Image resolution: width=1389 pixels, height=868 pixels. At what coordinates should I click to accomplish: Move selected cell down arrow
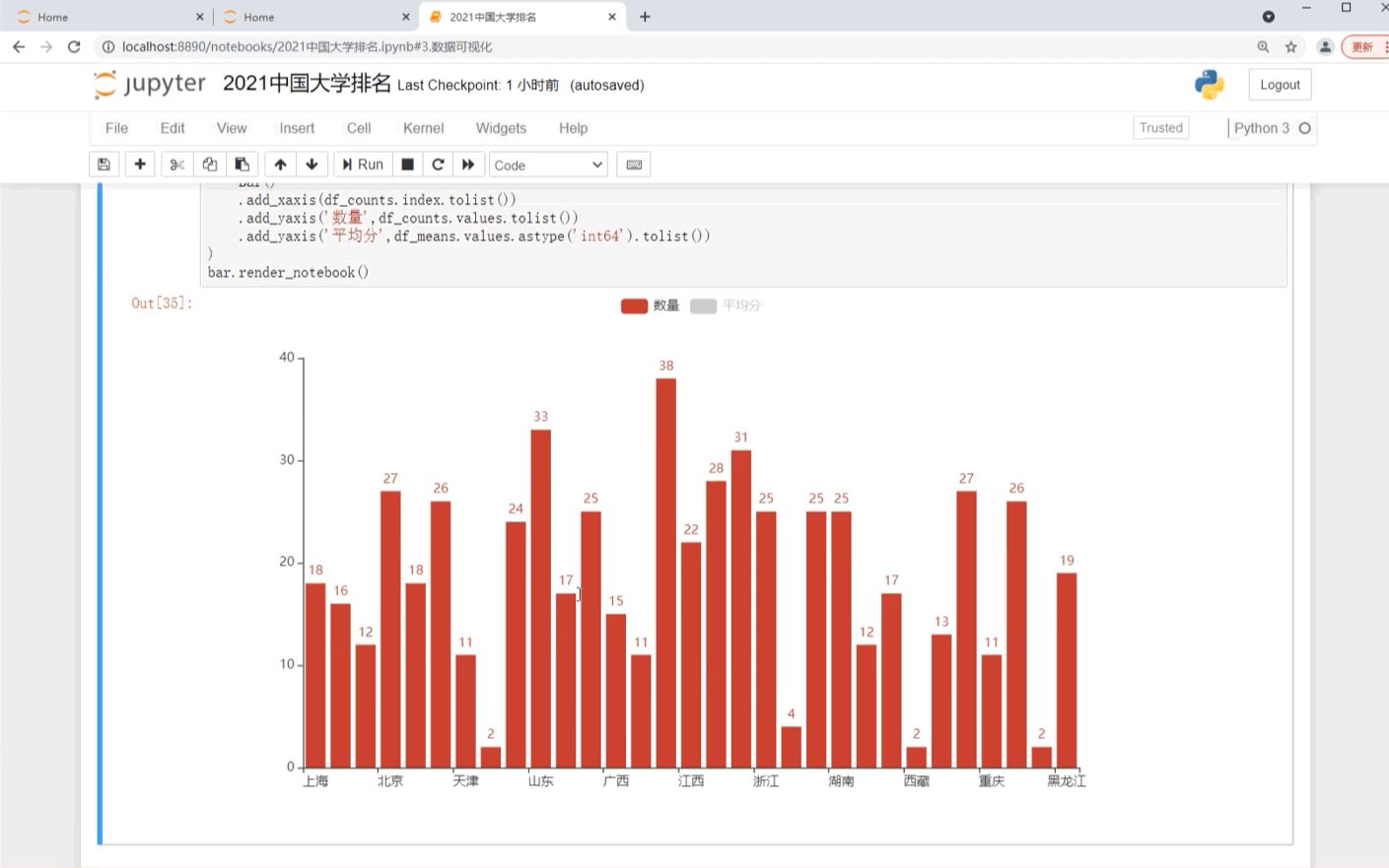click(x=312, y=165)
